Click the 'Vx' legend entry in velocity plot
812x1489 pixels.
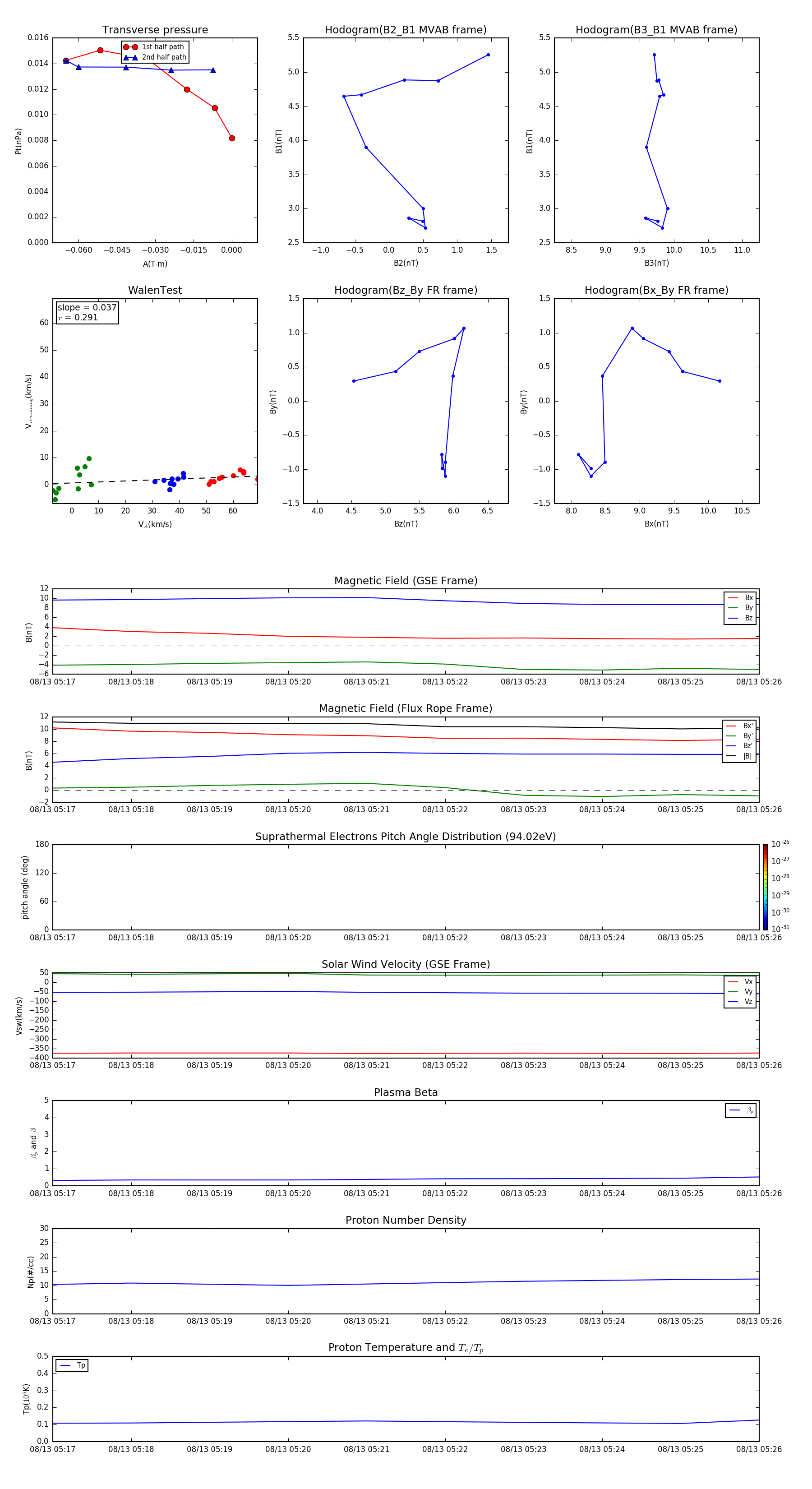(740, 981)
